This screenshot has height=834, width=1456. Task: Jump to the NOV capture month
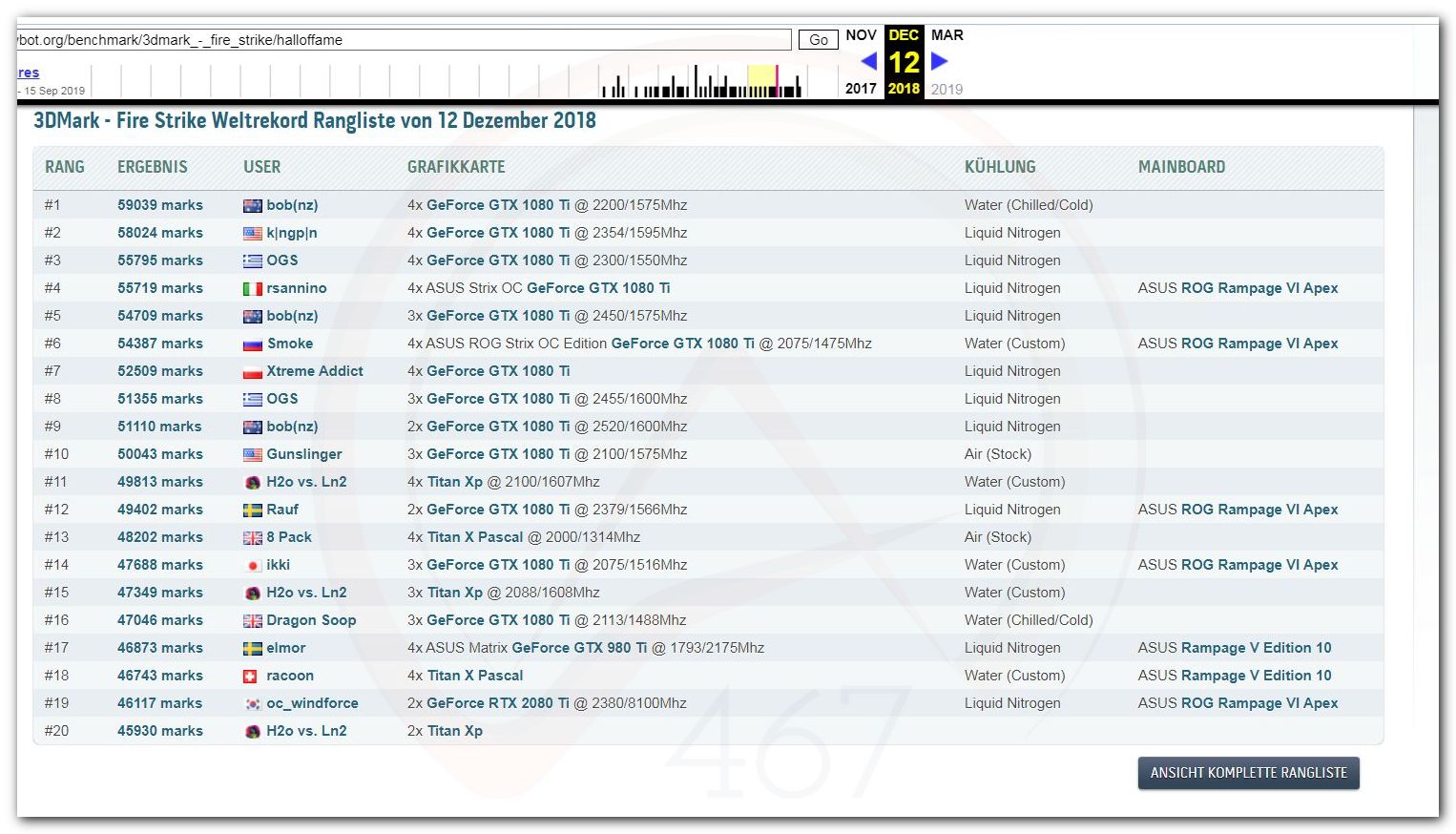(861, 35)
